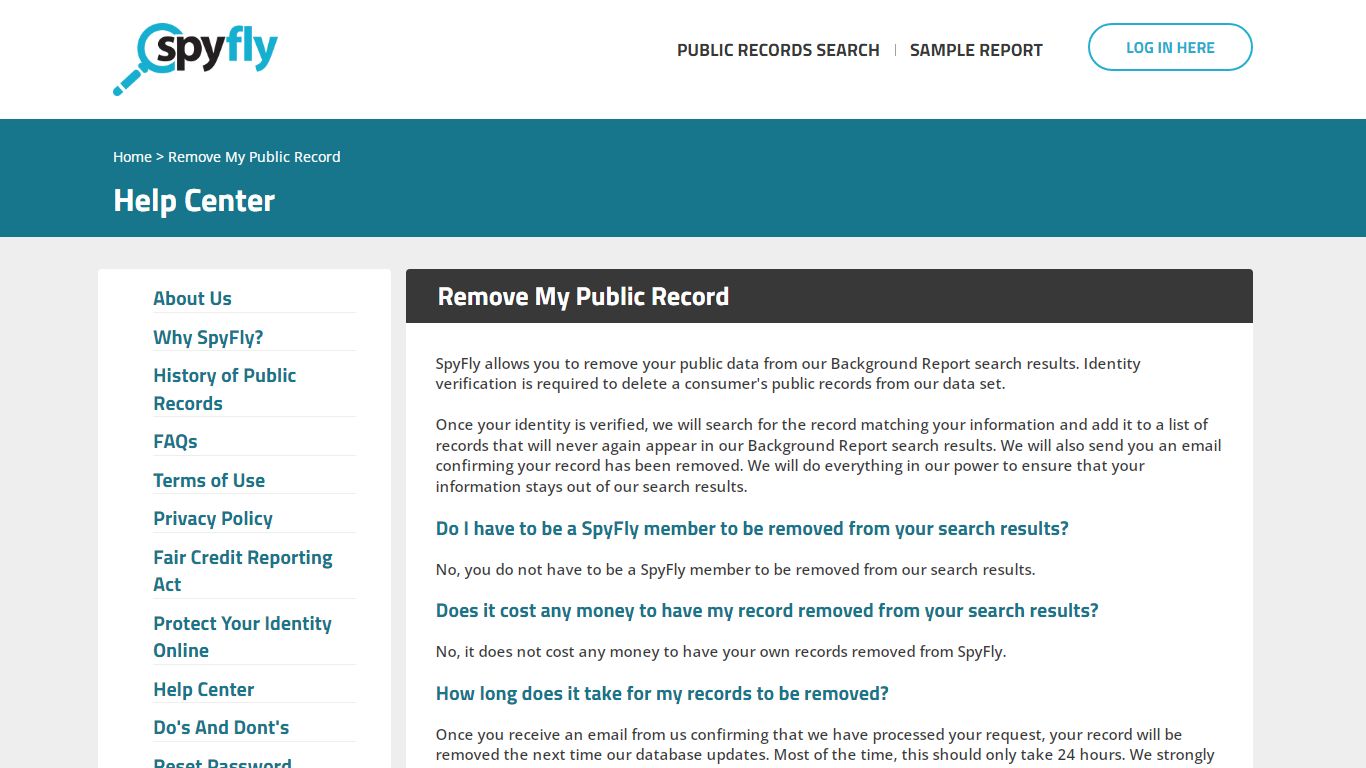Open Public Records Search
Image resolution: width=1366 pixels, height=768 pixels.
click(778, 50)
